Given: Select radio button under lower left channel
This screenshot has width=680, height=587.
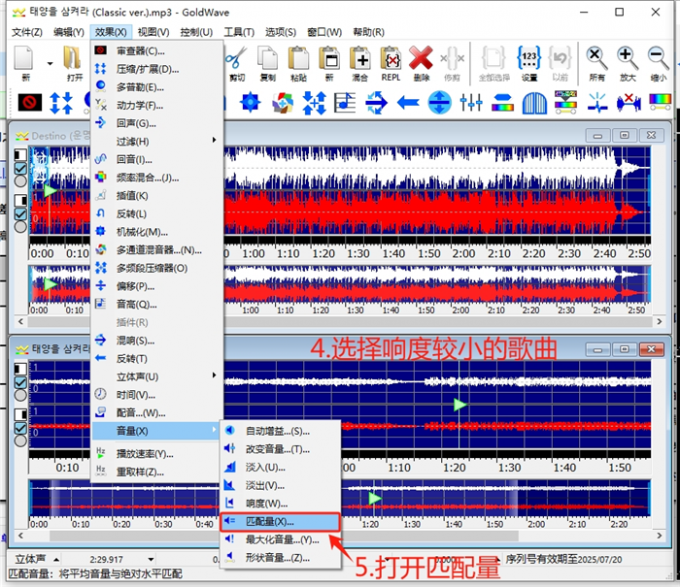Looking at the screenshot, I should point(20,395).
